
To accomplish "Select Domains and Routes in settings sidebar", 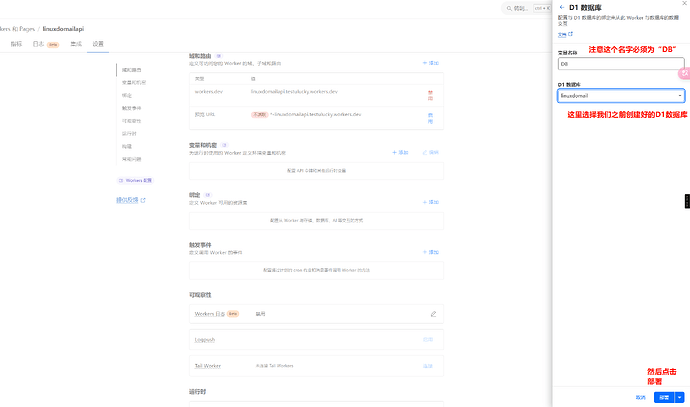I will 132,70.
